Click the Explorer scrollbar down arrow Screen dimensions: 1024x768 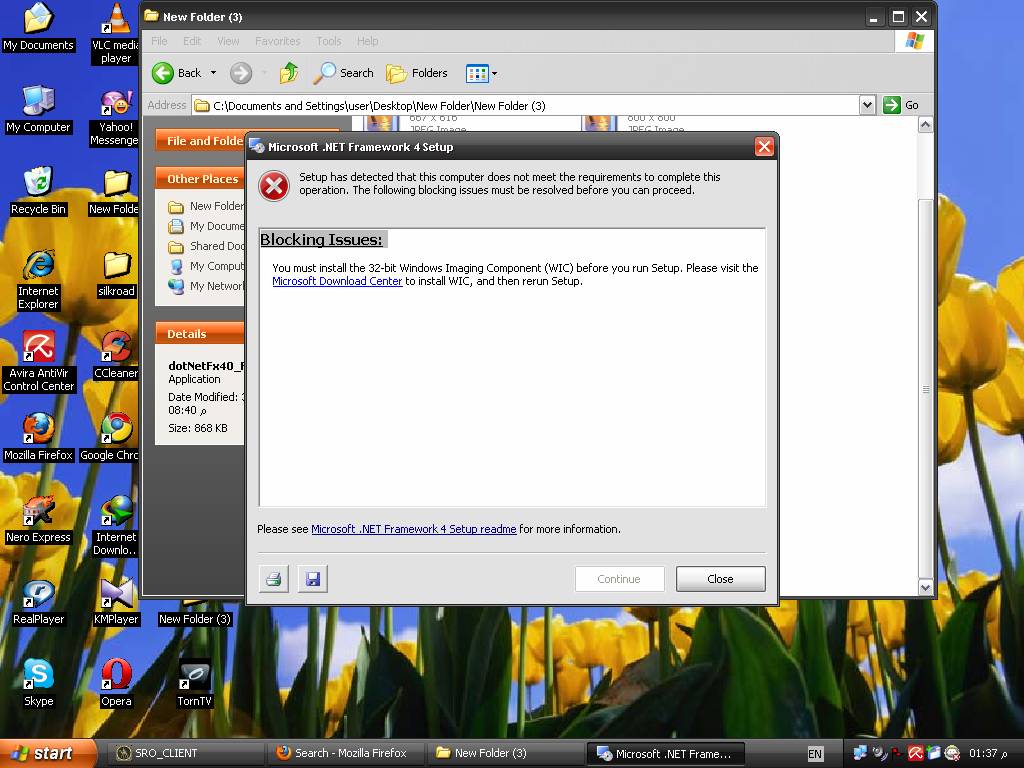(x=925, y=587)
